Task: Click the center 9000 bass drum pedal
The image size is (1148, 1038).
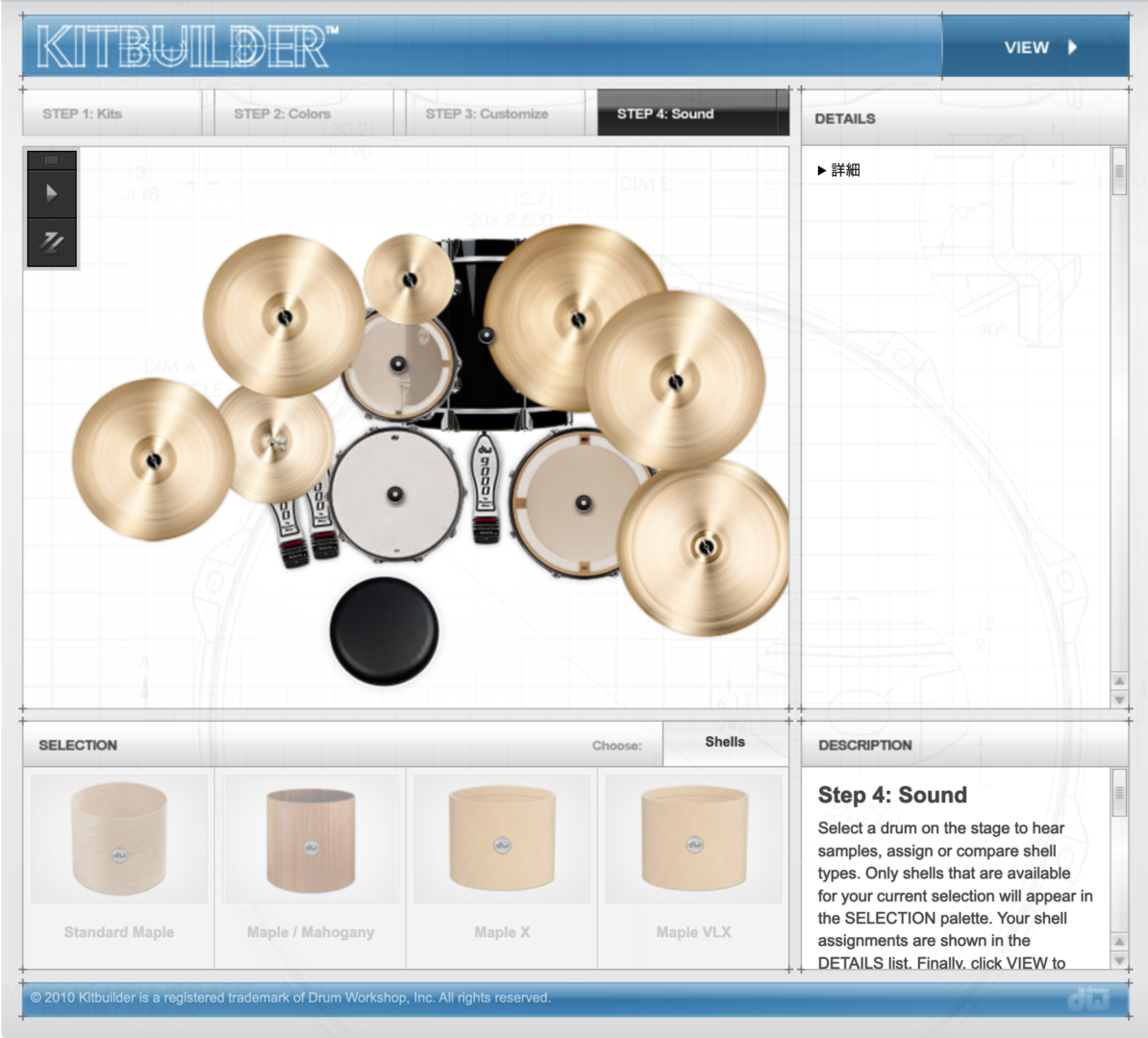Action: coord(485,486)
